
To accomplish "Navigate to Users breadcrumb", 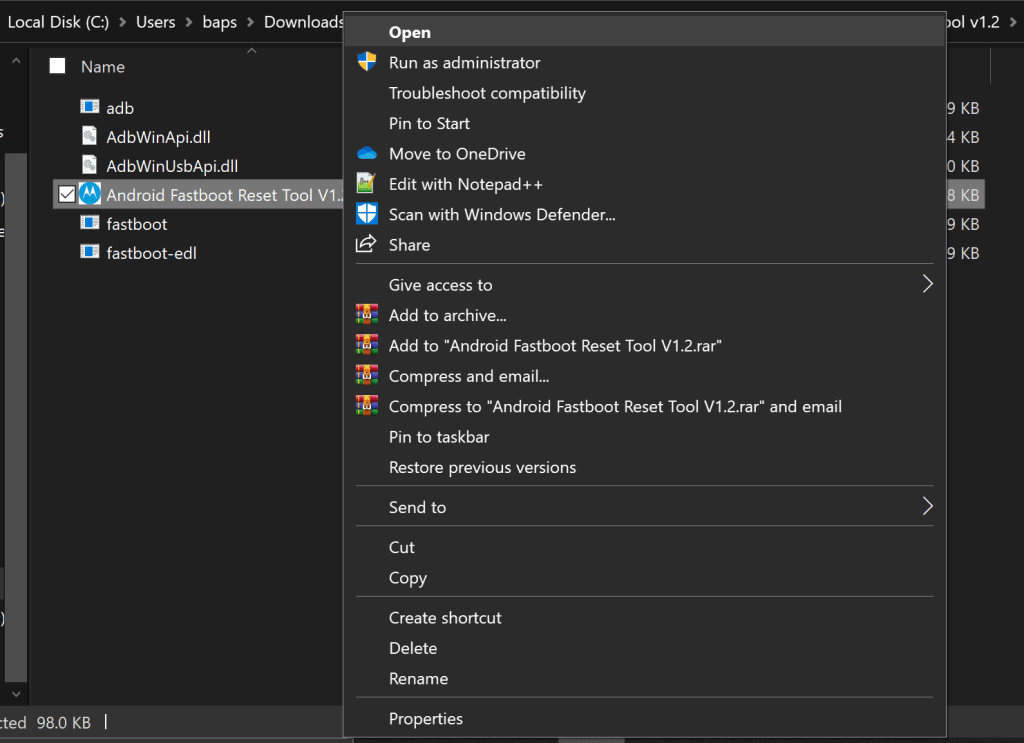I will (x=155, y=22).
